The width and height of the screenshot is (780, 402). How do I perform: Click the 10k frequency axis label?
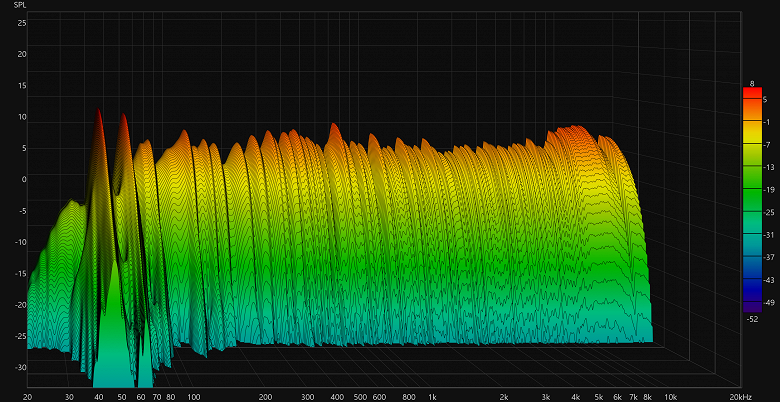pos(671,397)
